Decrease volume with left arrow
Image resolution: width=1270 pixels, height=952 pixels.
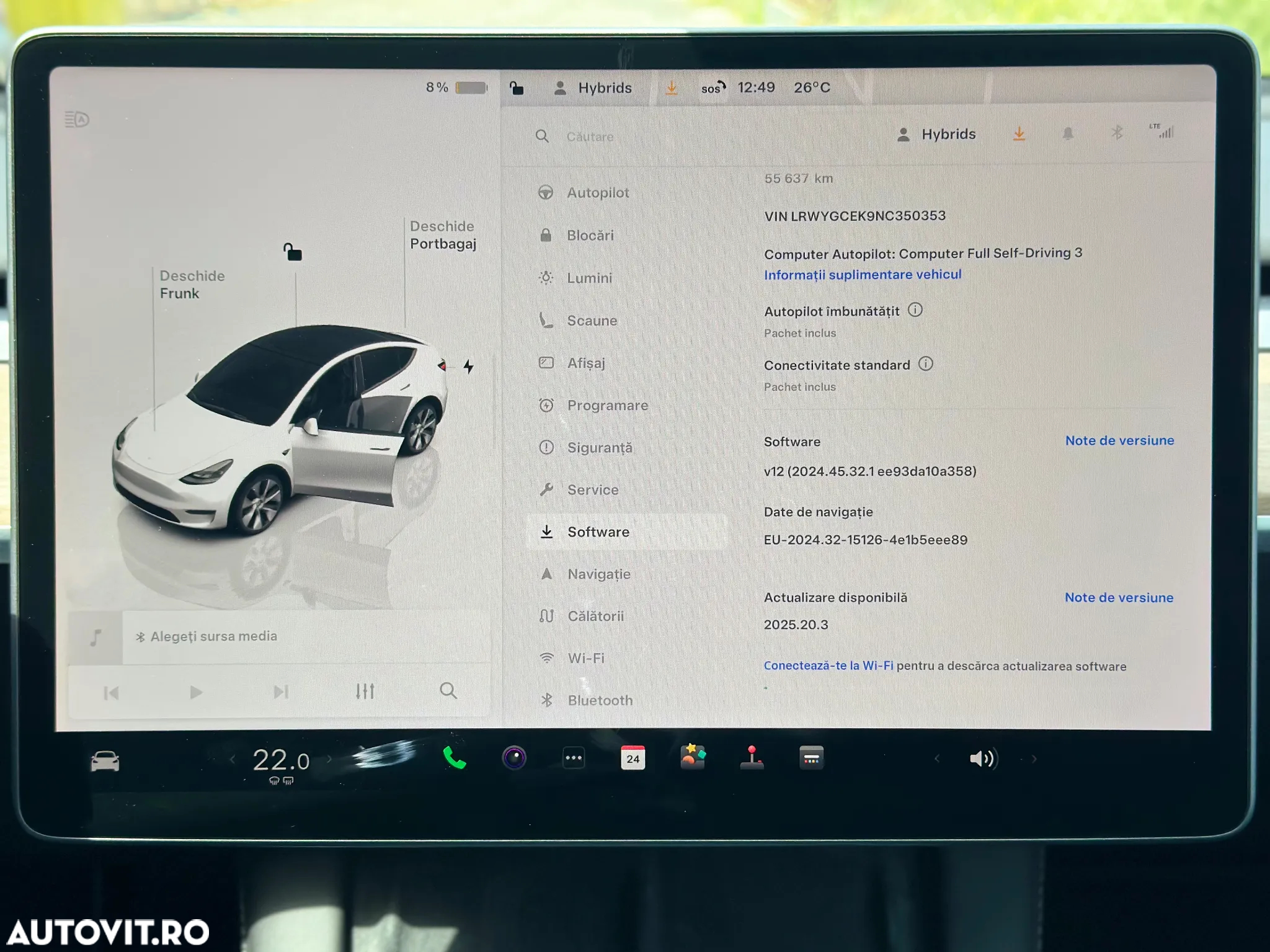click(x=937, y=759)
